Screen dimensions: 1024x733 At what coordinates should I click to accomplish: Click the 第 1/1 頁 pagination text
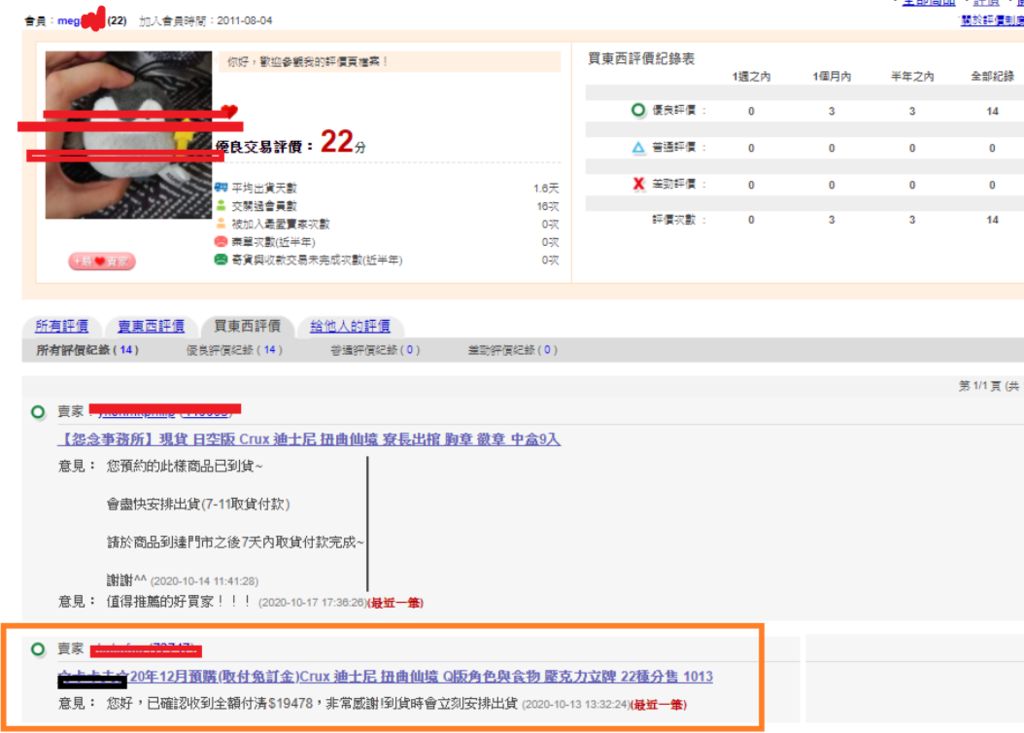point(989,386)
